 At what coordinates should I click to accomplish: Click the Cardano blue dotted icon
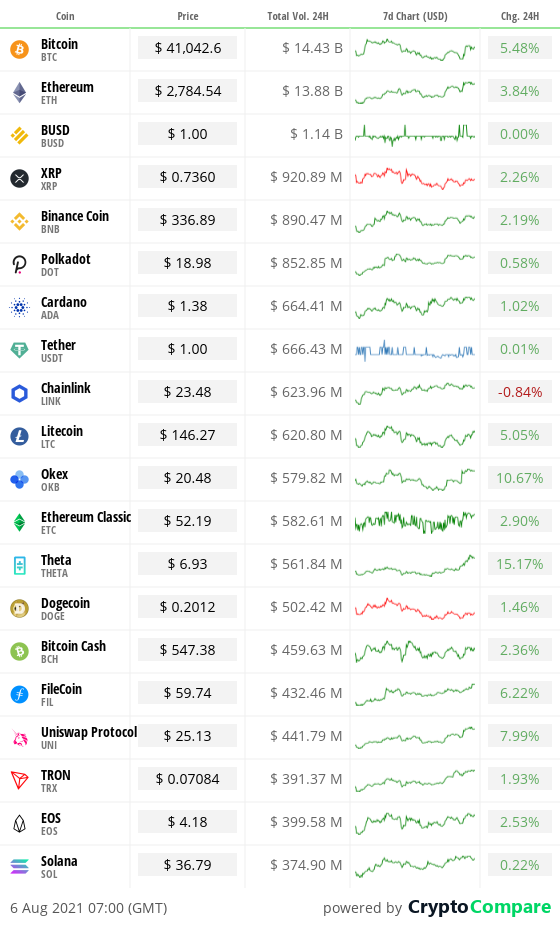20,307
